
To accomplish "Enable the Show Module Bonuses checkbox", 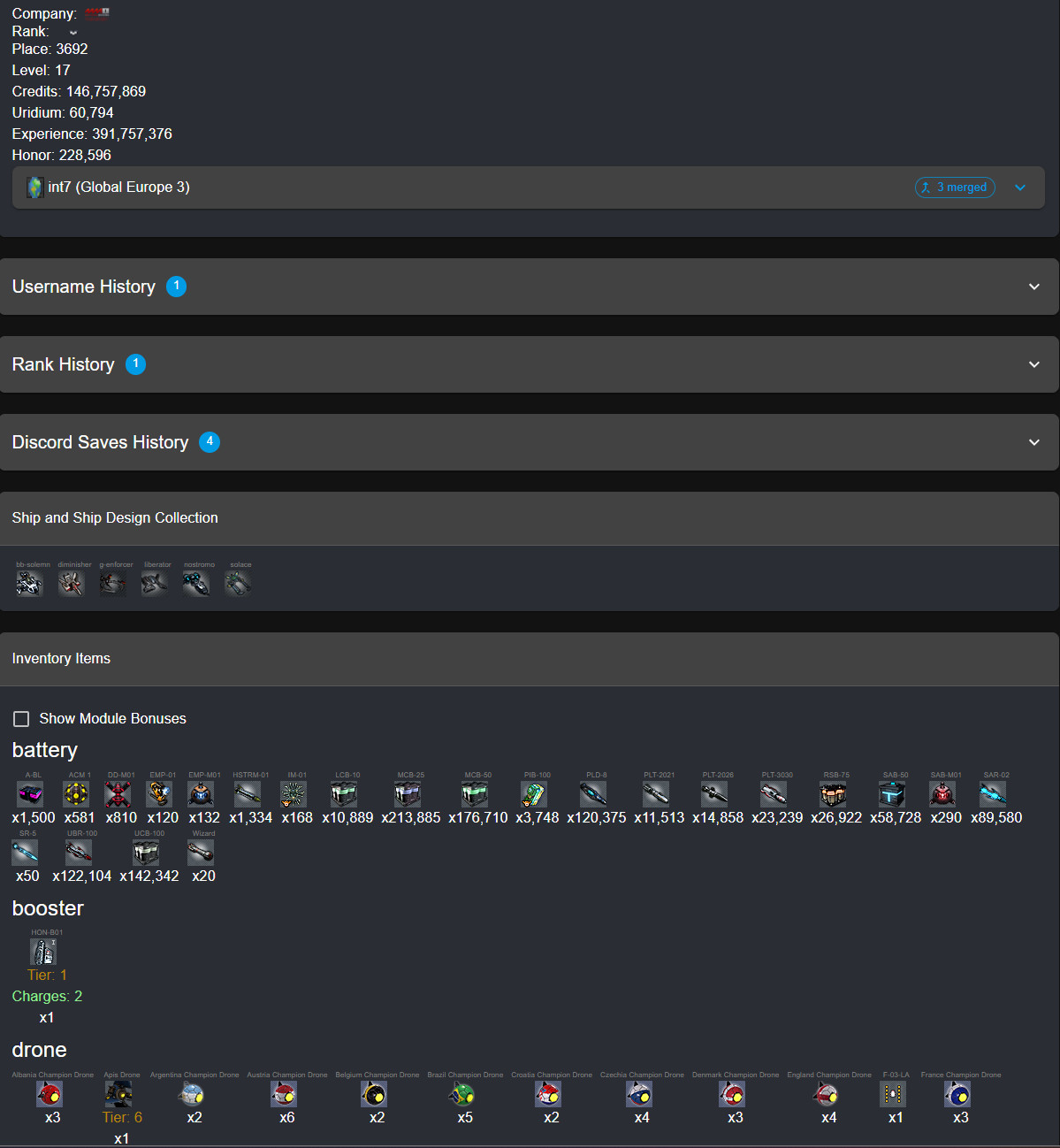I will coord(21,719).
